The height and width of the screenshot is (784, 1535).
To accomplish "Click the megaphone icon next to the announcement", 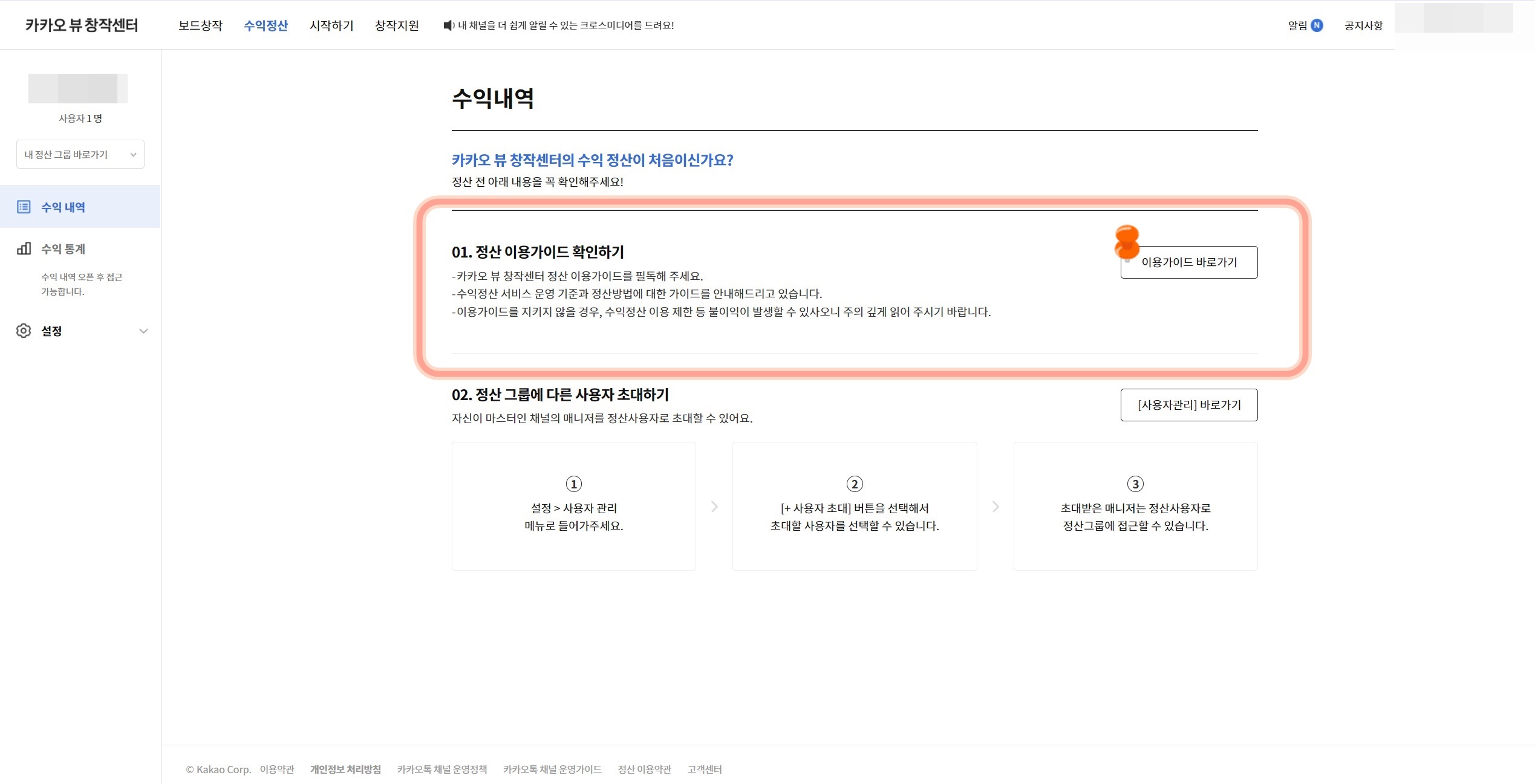I will [x=449, y=25].
